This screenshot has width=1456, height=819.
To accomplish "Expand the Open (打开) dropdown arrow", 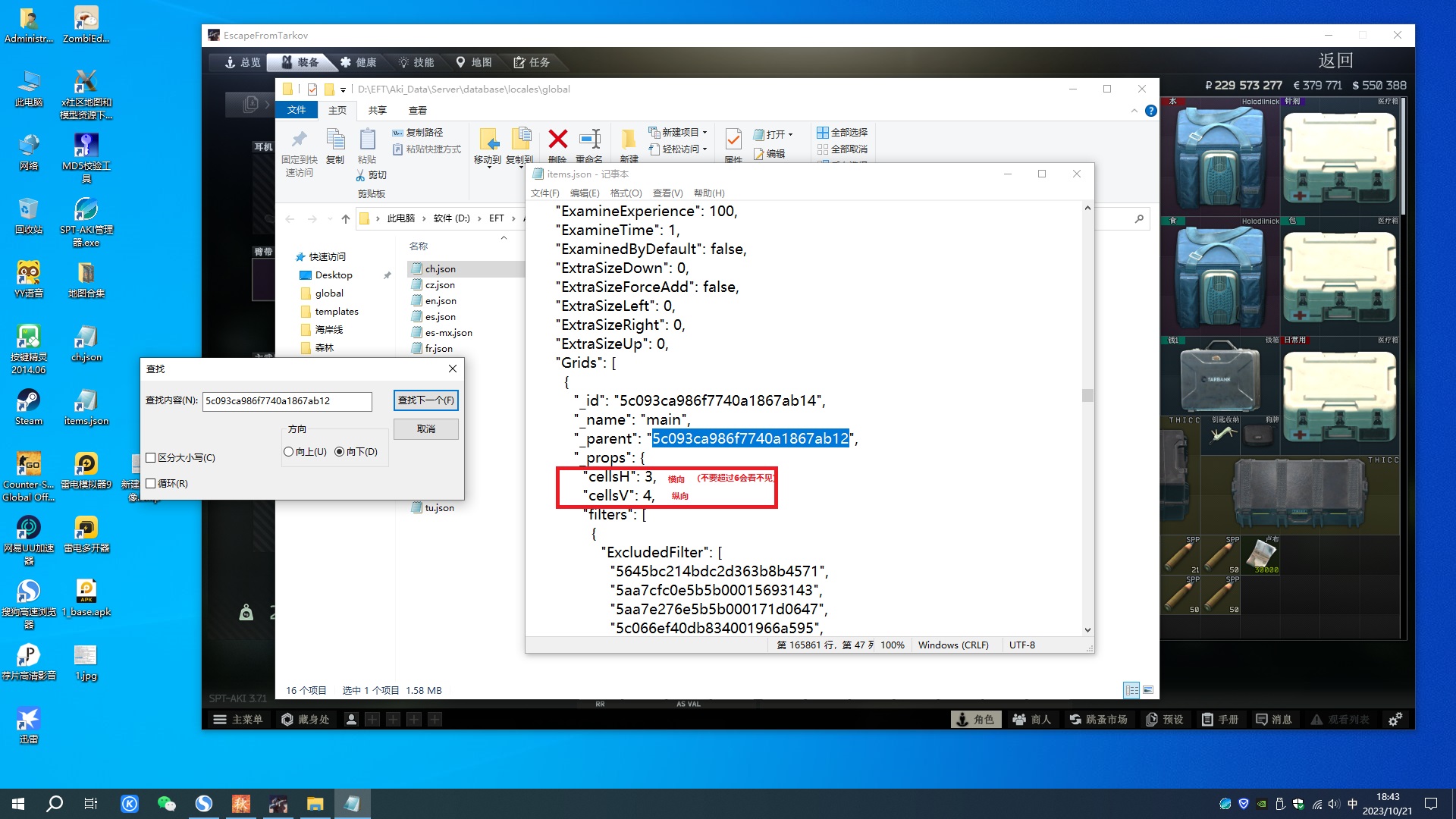I will 790,134.
